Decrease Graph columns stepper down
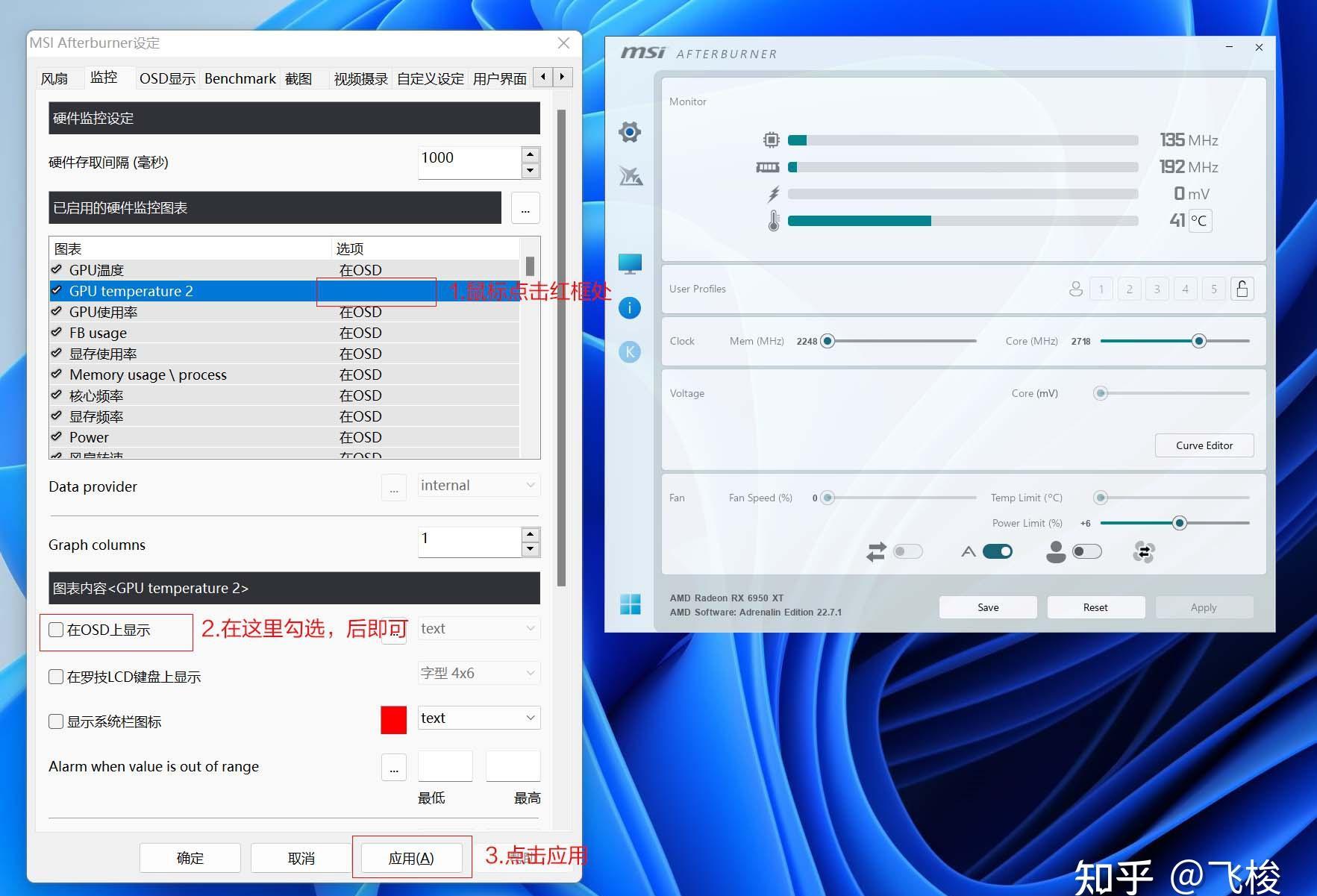 click(531, 550)
